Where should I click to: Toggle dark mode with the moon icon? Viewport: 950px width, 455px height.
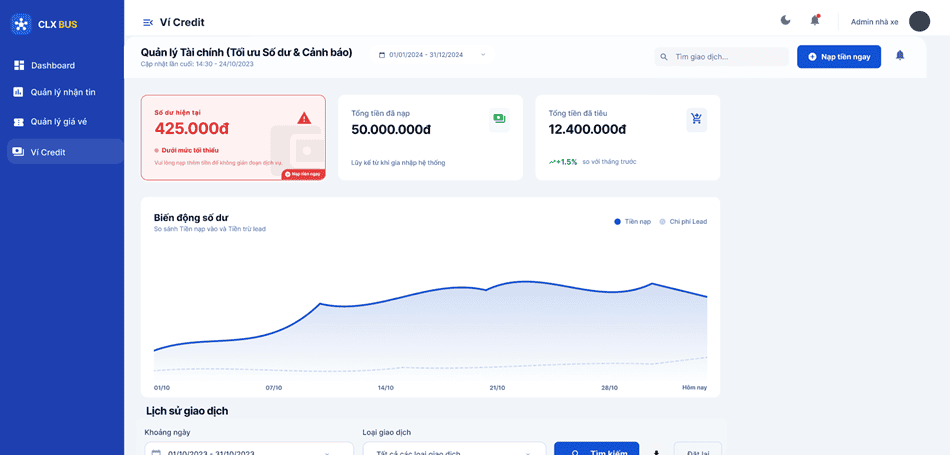(x=785, y=21)
